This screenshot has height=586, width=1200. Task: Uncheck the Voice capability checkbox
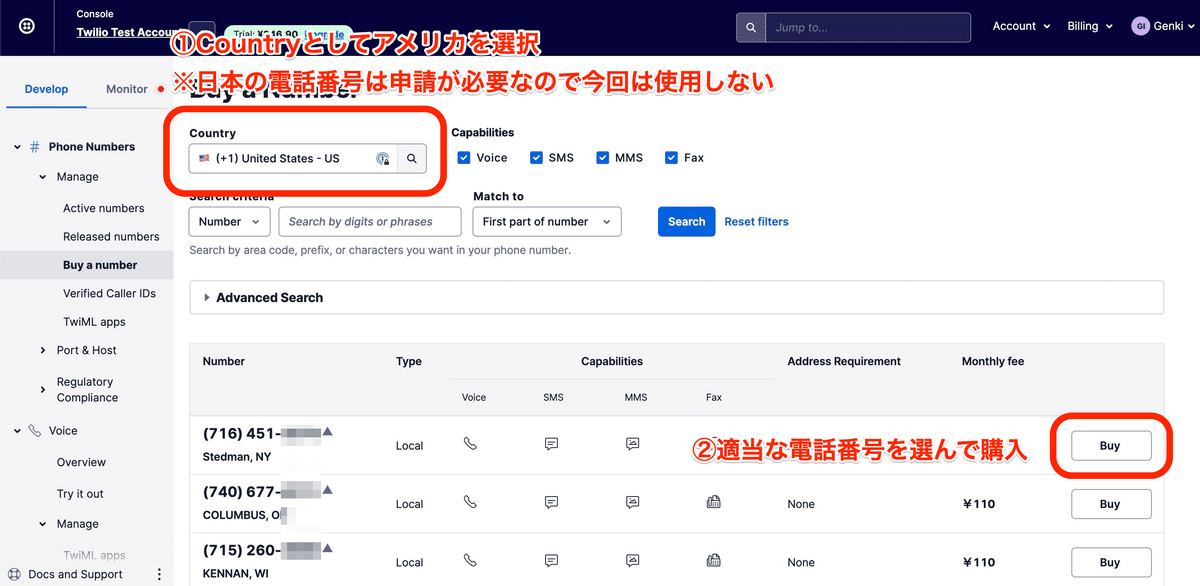pos(464,158)
